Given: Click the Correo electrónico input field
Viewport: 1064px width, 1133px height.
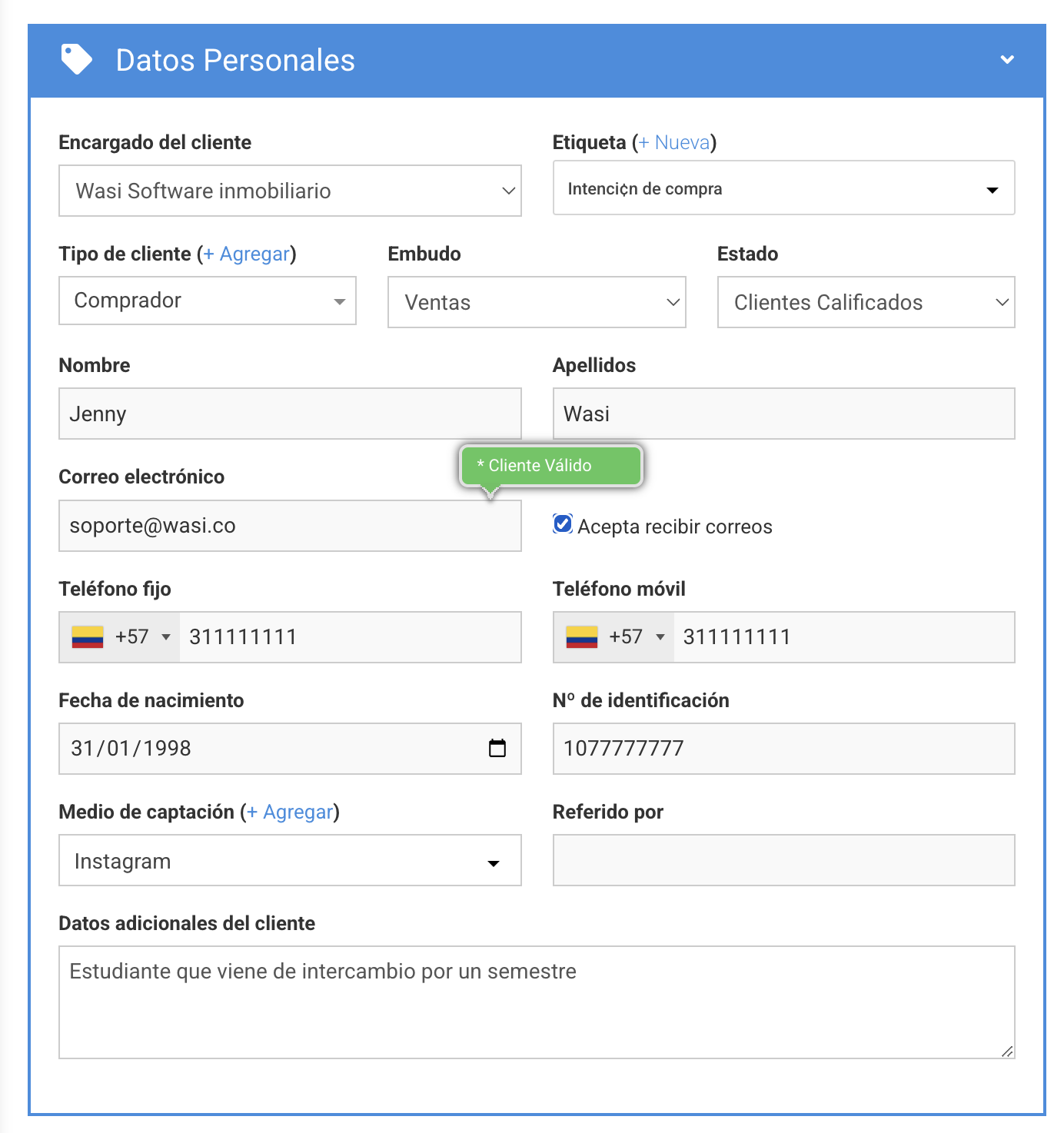Looking at the screenshot, I should (290, 526).
